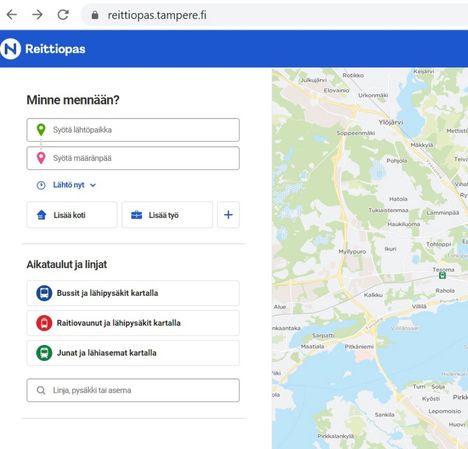The width and height of the screenshot is (468, 449).
Task: Click the browser back arrow
Action: coord(12,15)
